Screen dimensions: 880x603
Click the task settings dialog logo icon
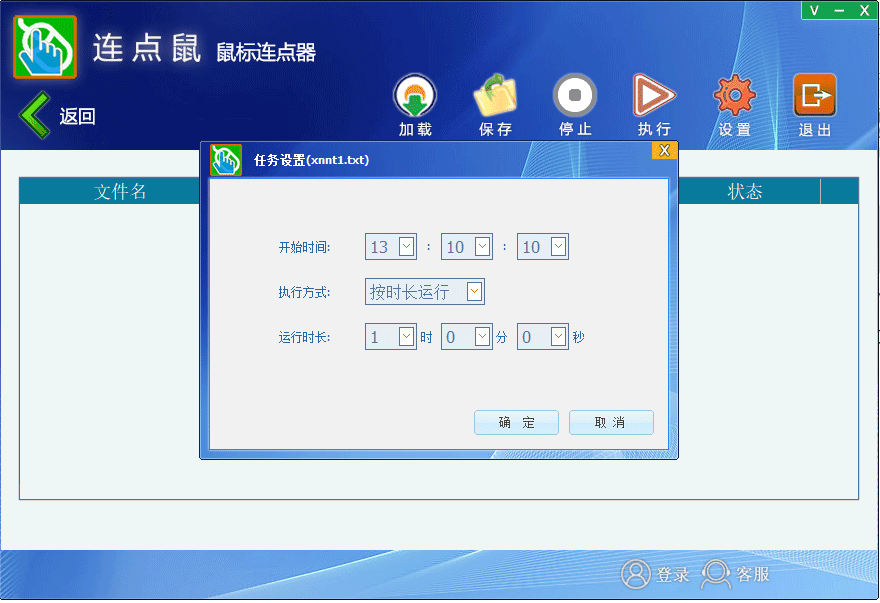coord(226,160)
